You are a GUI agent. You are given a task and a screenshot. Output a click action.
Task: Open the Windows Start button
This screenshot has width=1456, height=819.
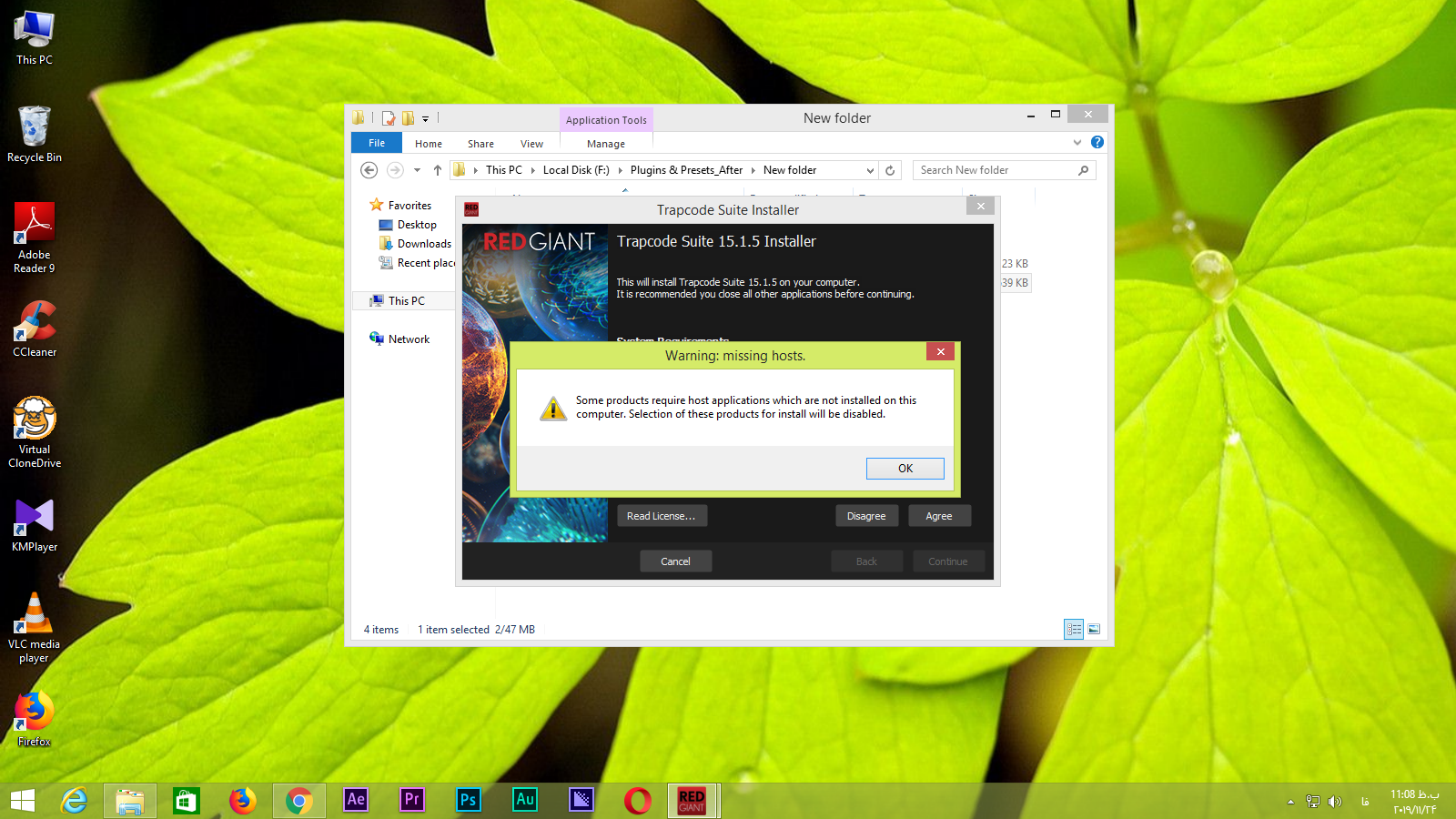pyautogui.click(x=23, y=801)
